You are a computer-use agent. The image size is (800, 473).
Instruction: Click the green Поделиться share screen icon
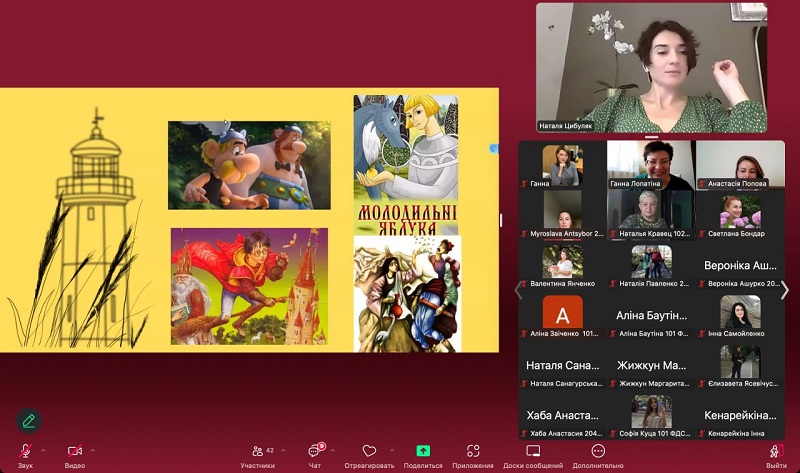tap(423, 452)
